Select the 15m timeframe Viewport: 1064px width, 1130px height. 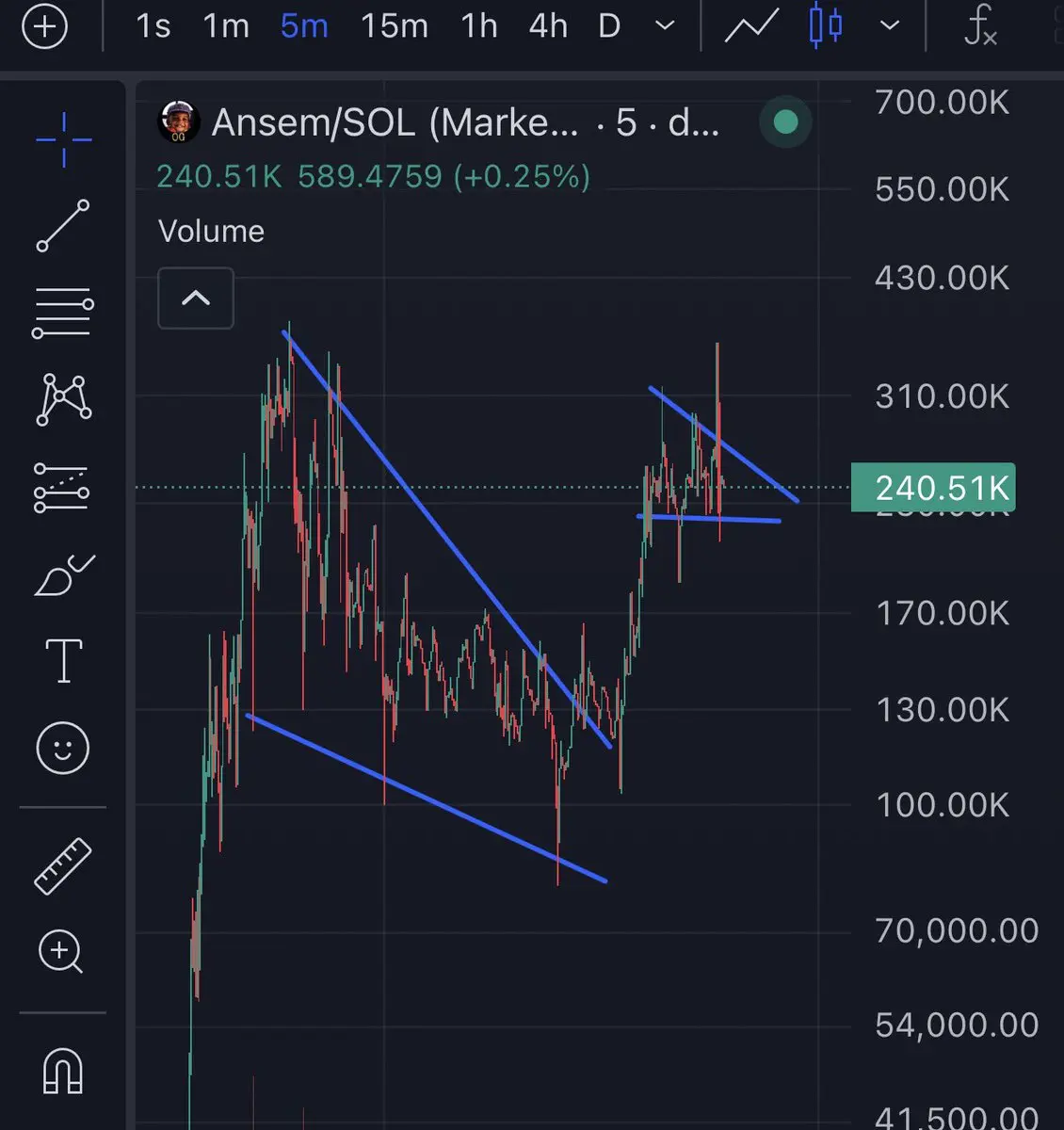tap(394, 26)
